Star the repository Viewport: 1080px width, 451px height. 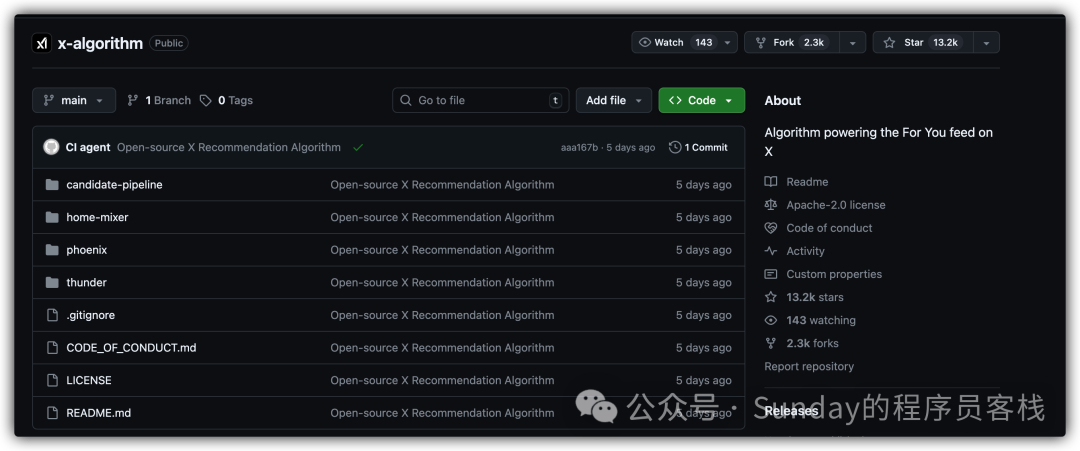tap(923, 43)
